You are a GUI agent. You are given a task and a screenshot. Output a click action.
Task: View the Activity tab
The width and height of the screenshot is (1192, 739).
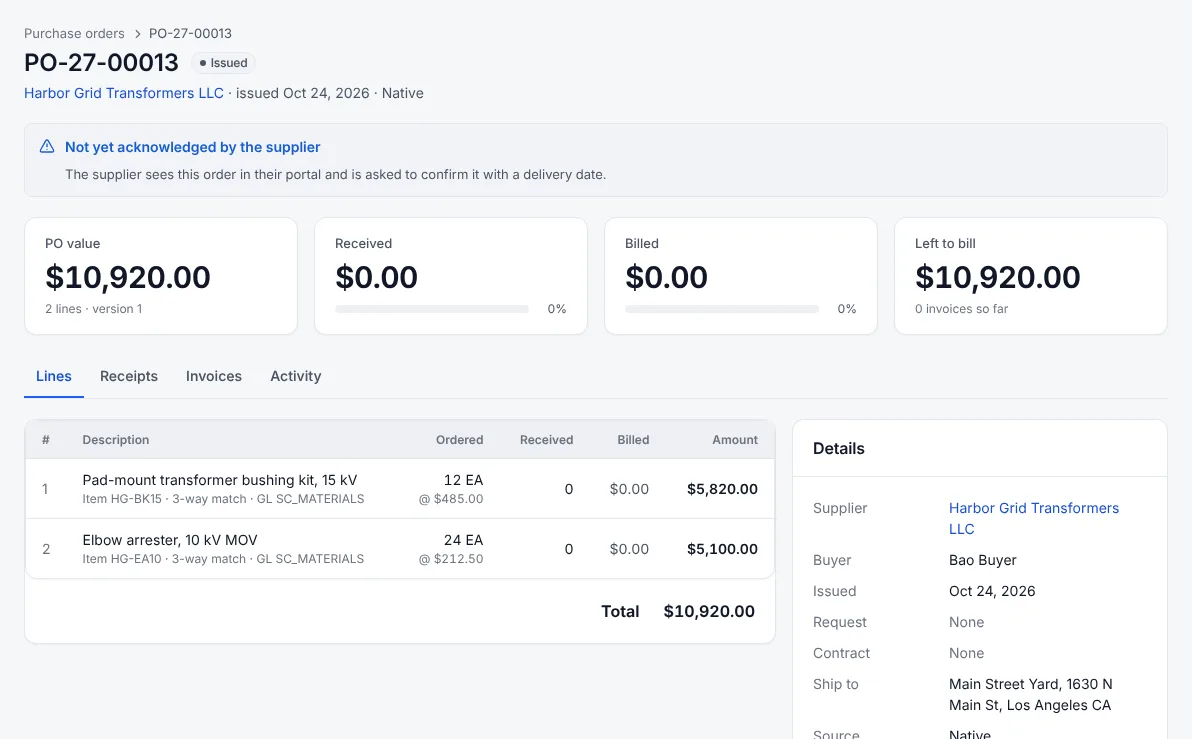pyautogui.click(x=296, y=376)
